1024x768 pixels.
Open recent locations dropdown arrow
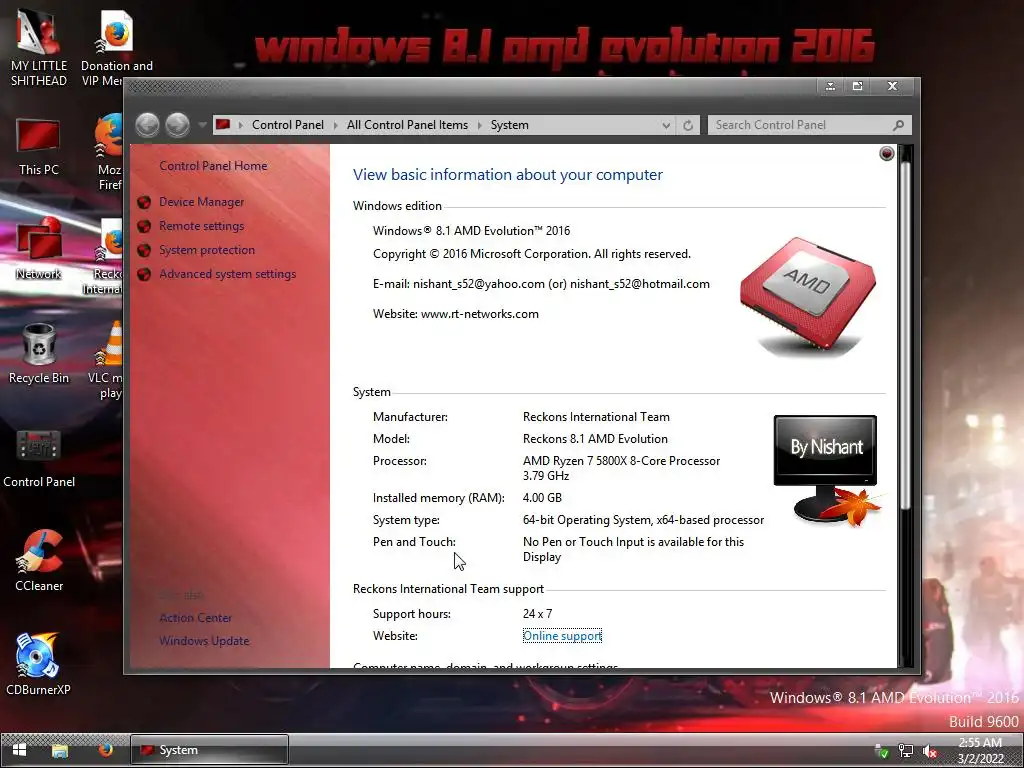[202, 125]
